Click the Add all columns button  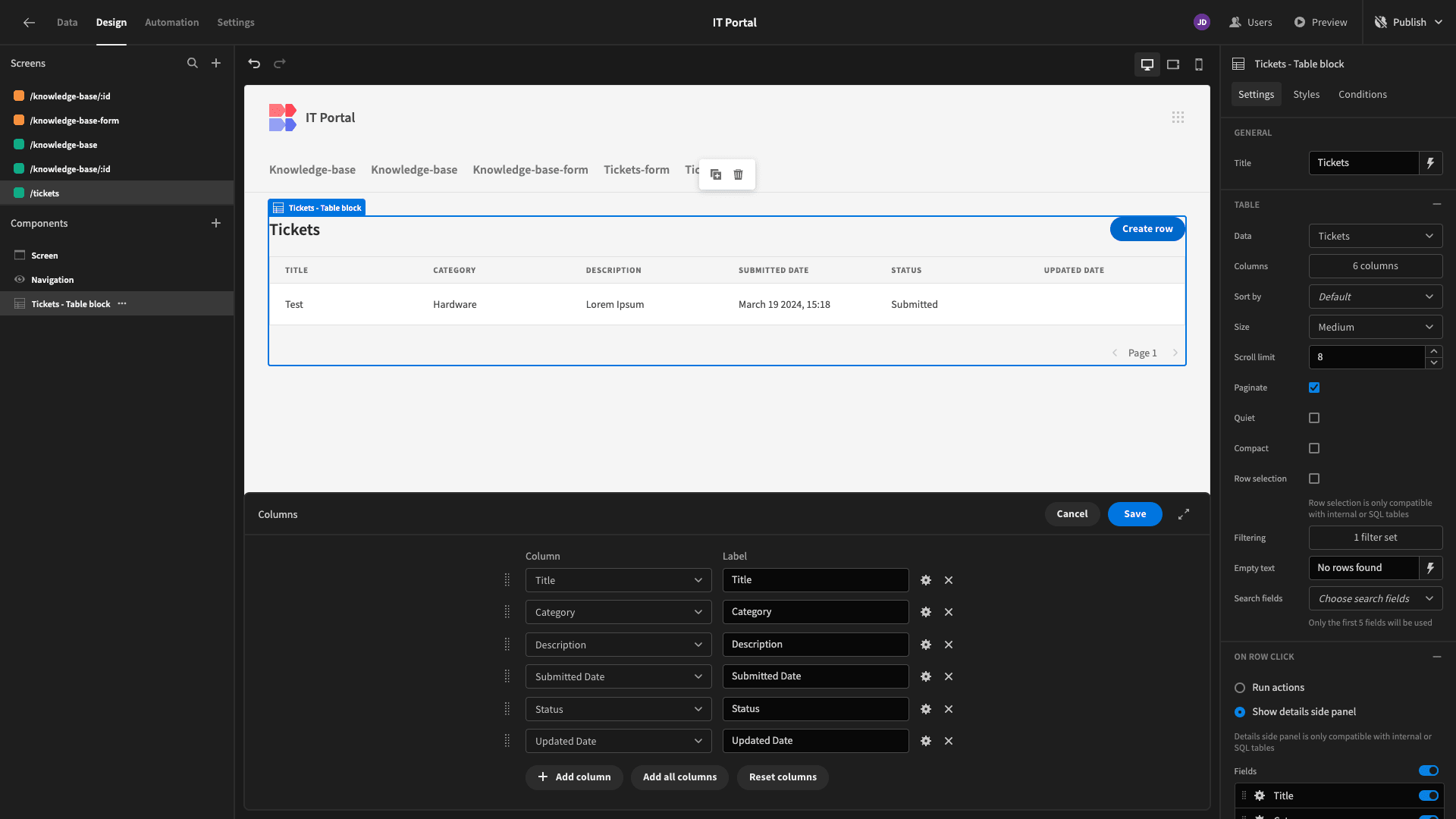coord(679,777)
